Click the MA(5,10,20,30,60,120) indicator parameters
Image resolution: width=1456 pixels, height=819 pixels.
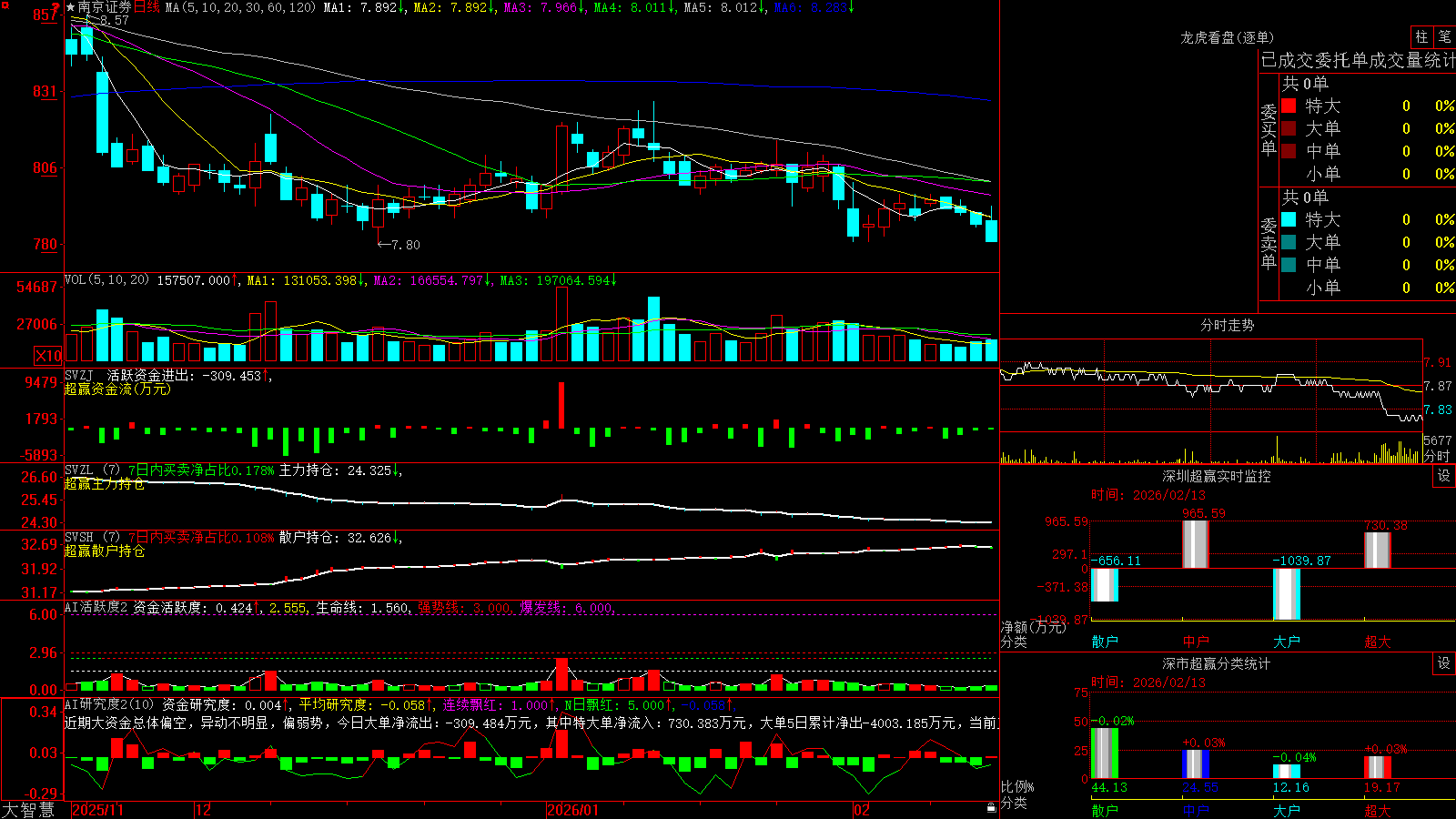[240, 7]
